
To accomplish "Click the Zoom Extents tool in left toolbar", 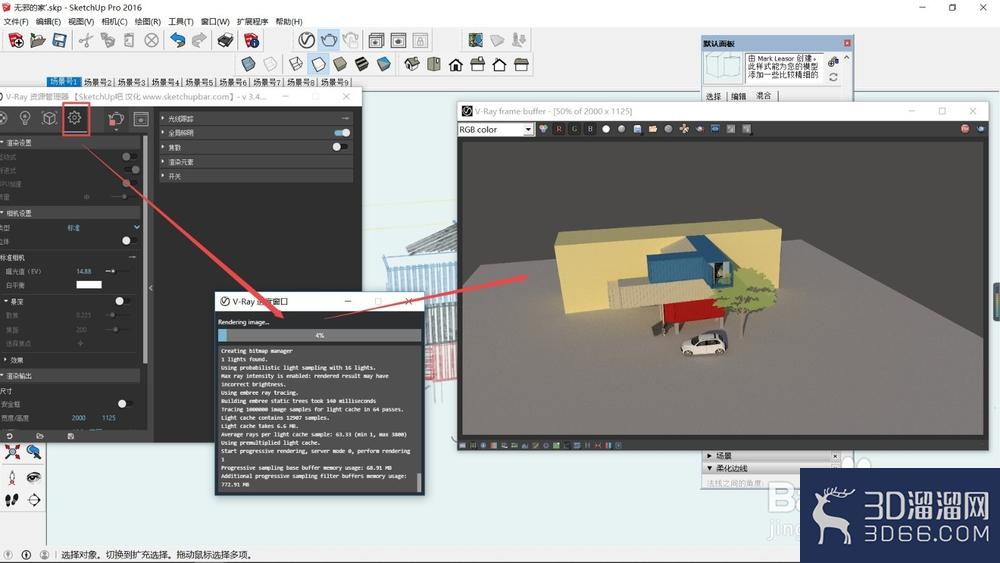I will (x=12, y=452).
